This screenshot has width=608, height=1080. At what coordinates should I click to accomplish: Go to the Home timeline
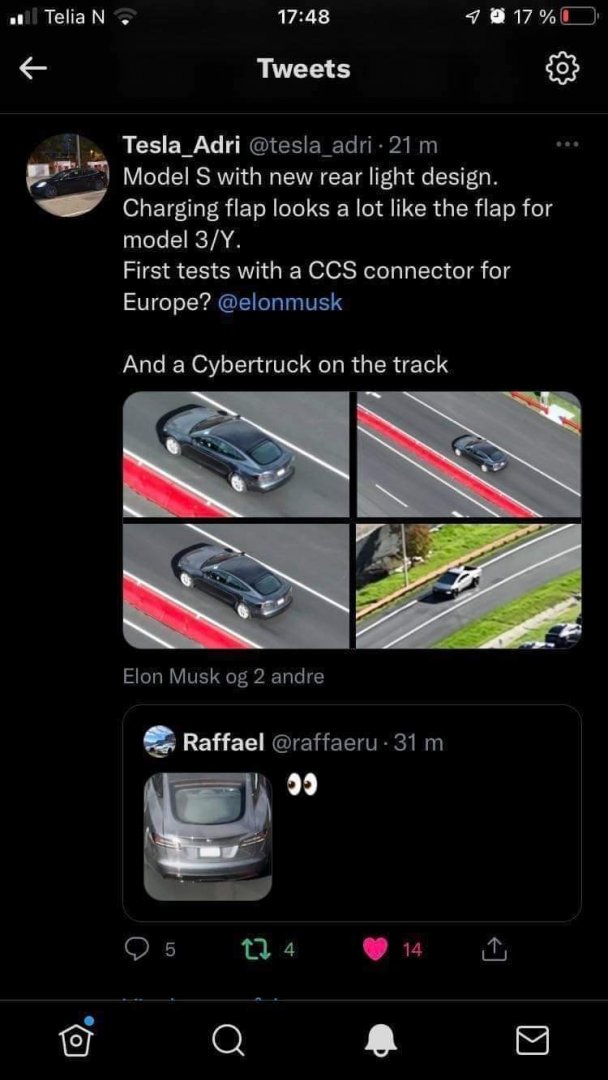pos(76,1040)
